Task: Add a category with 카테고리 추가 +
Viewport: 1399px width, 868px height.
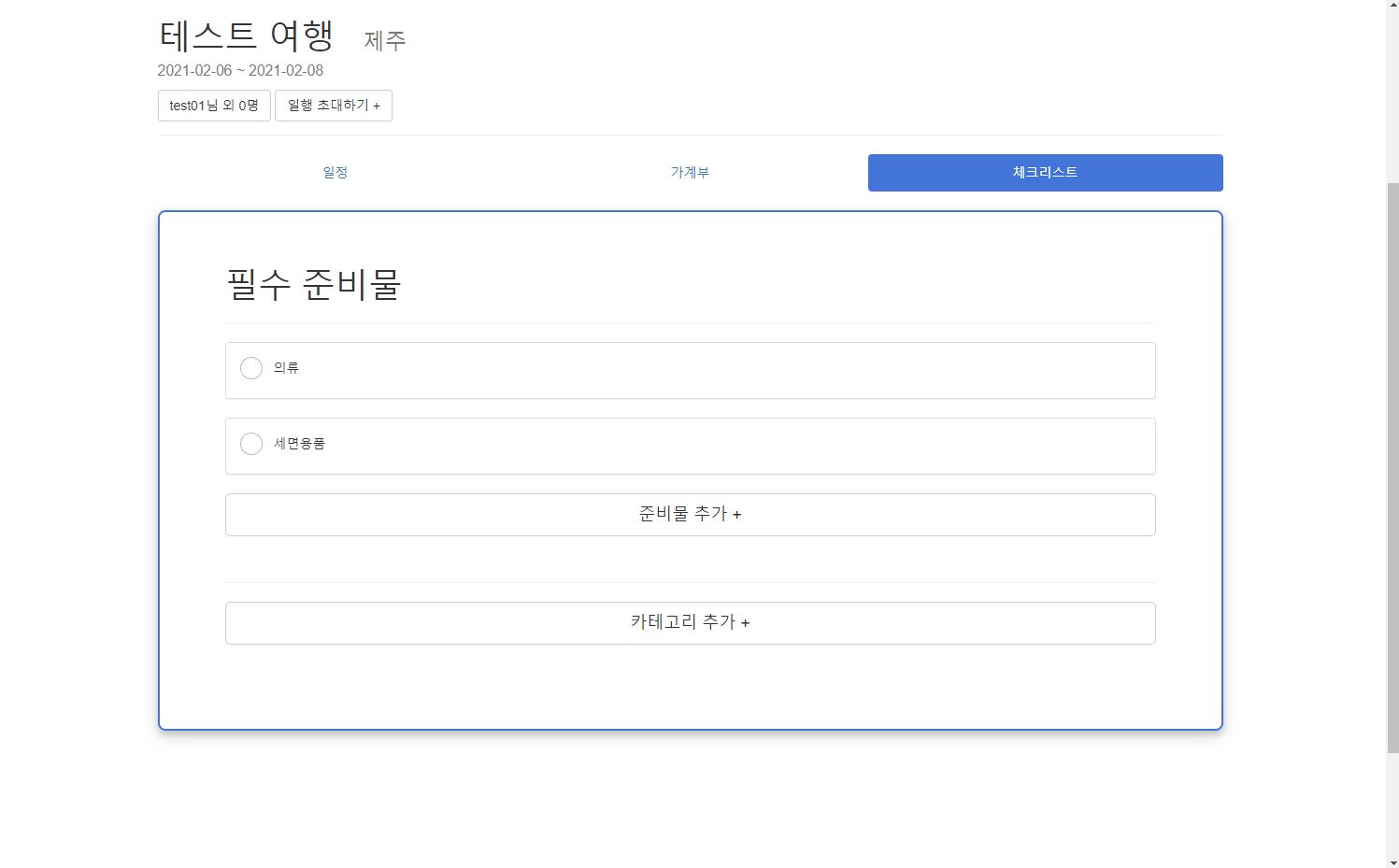Action: tap(691, 623)
